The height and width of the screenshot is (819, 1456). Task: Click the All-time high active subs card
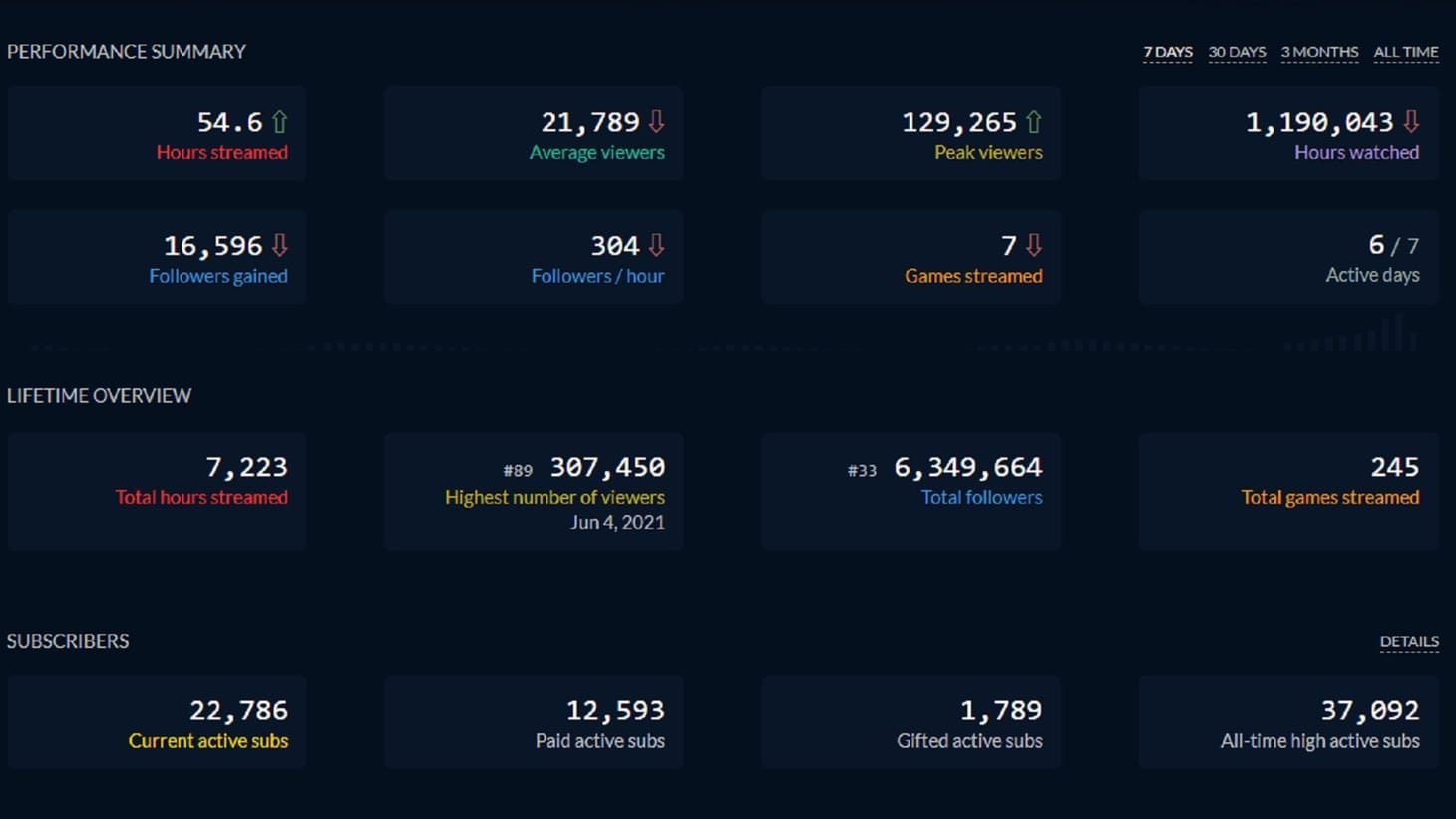tap(1288, 722)
